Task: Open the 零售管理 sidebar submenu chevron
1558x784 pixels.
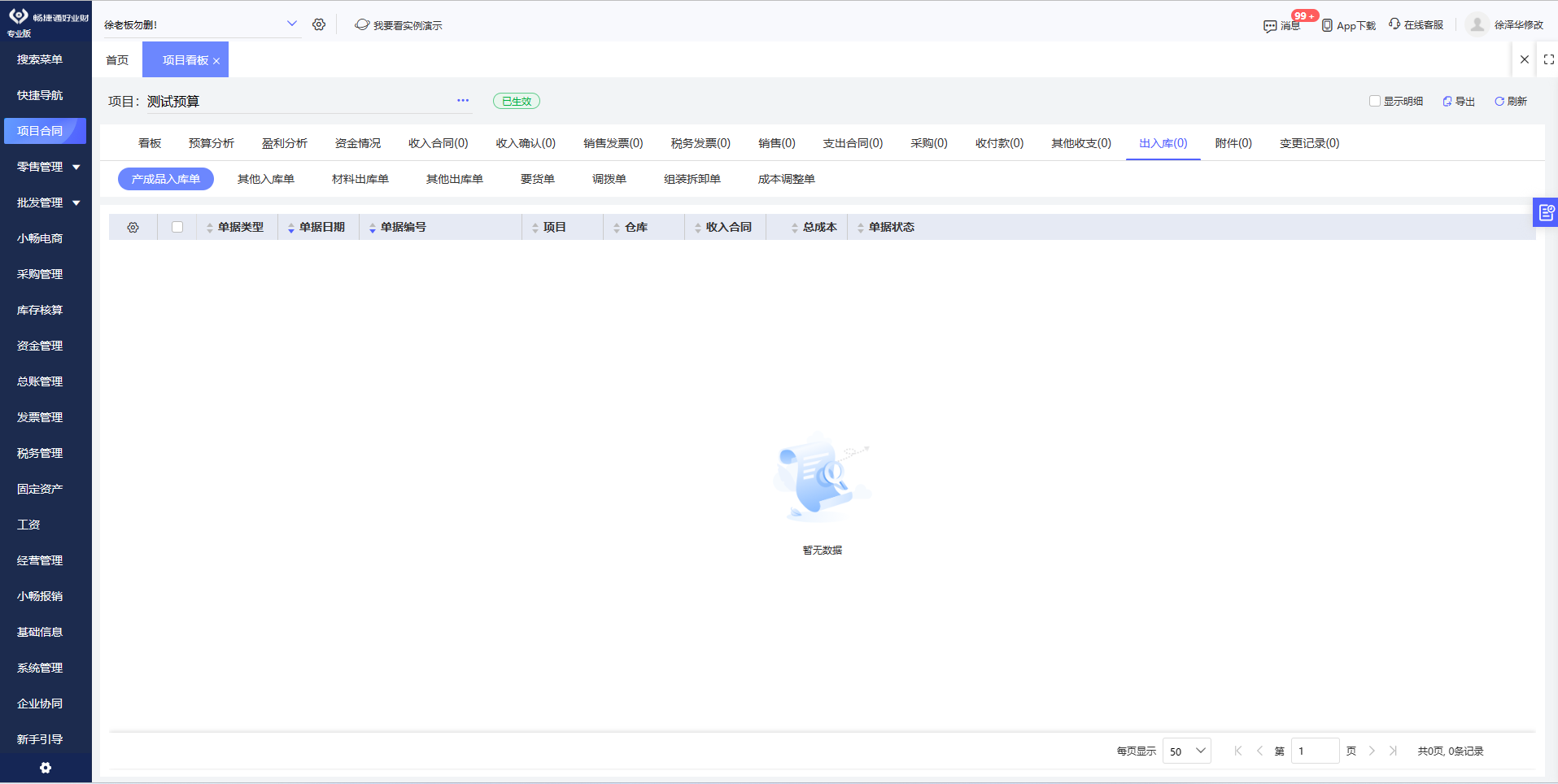Action: (x=76, y=167)
